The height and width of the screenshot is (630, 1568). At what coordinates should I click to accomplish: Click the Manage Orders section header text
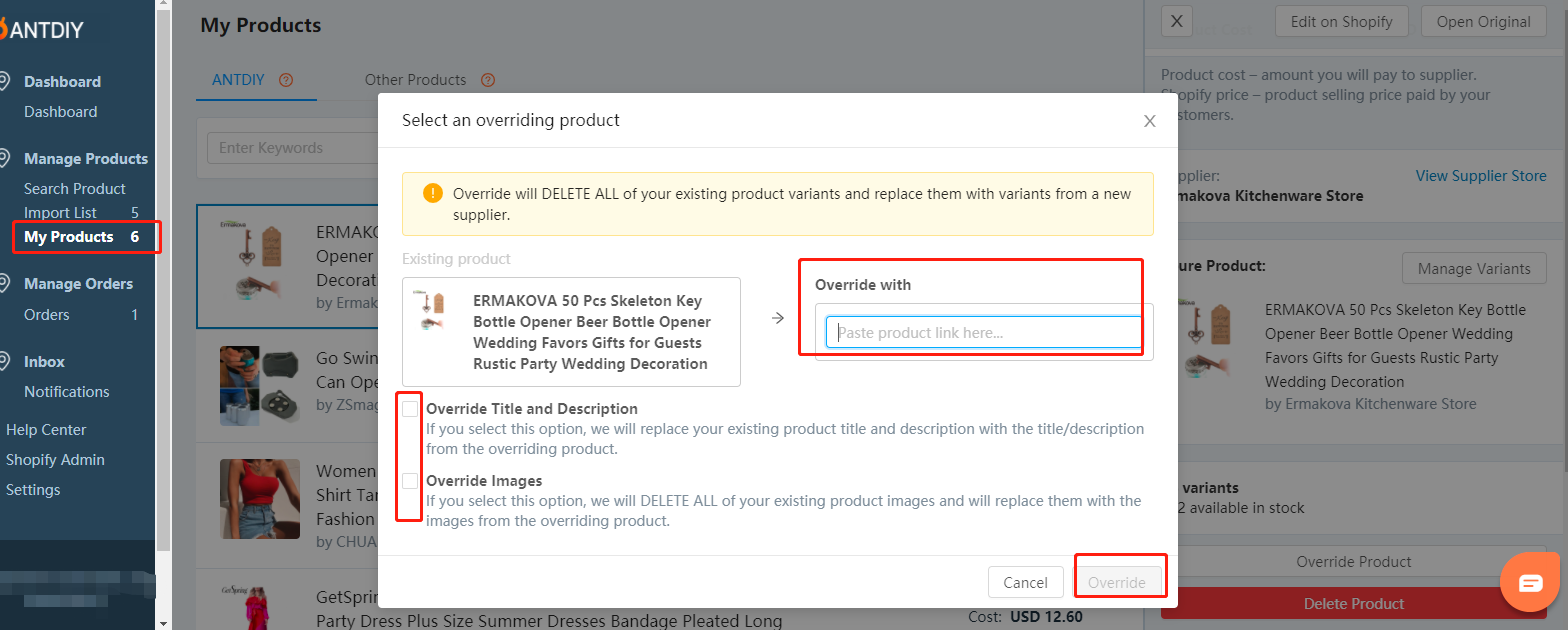(78, 284)
